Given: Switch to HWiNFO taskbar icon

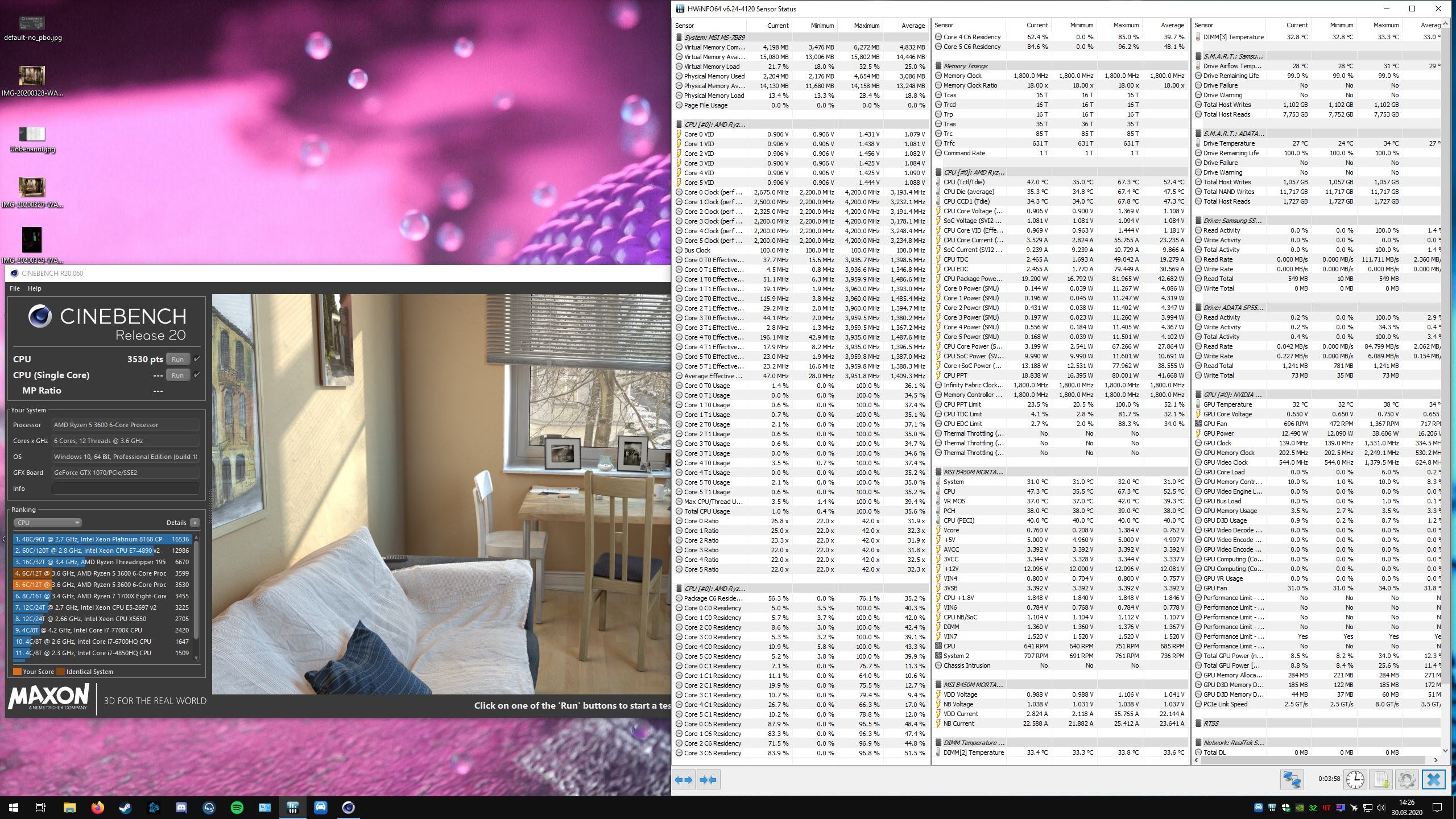Looking at the screenshot, I should (292, 807).
